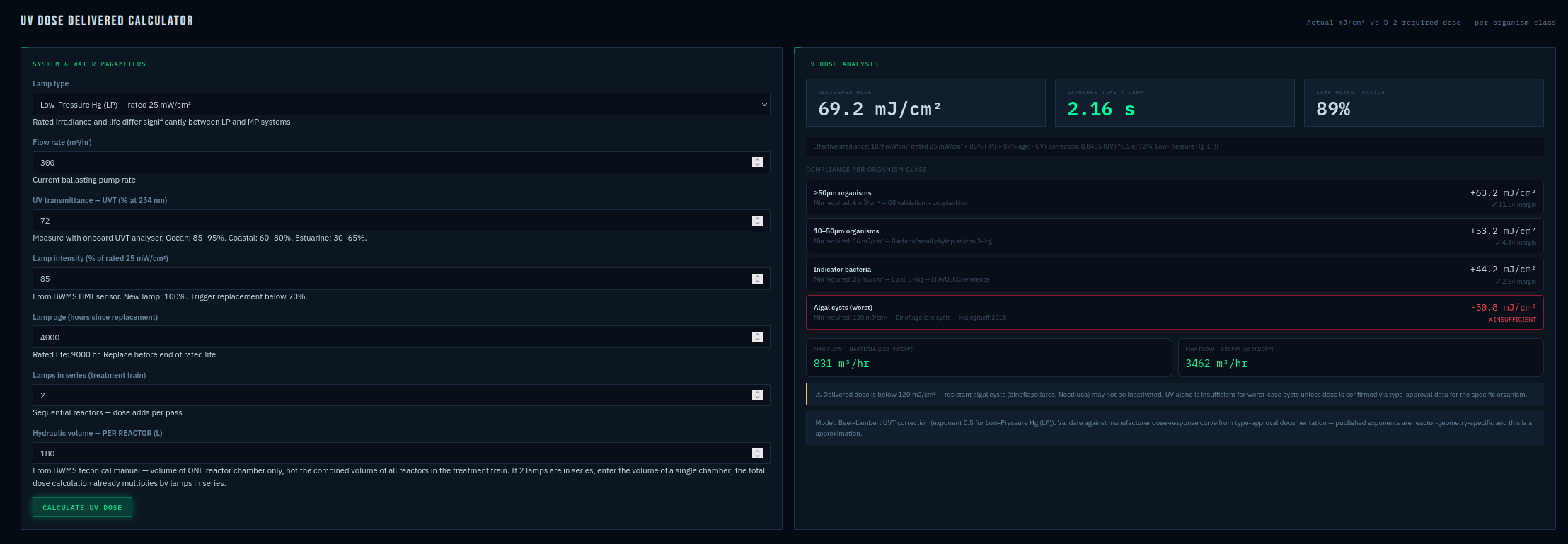The image size is (1568, 544).
Task: Click the +63.2 mJ/cm² margin value
Action: (1503, 193)
